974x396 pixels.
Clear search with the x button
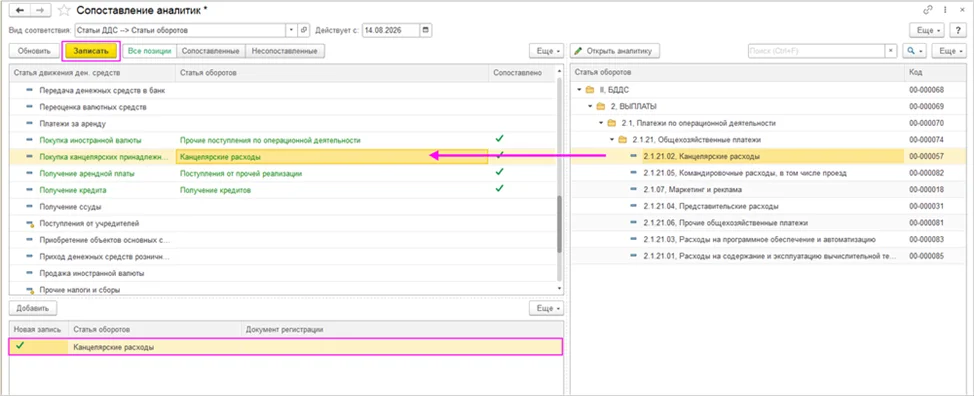coord(891,51)
